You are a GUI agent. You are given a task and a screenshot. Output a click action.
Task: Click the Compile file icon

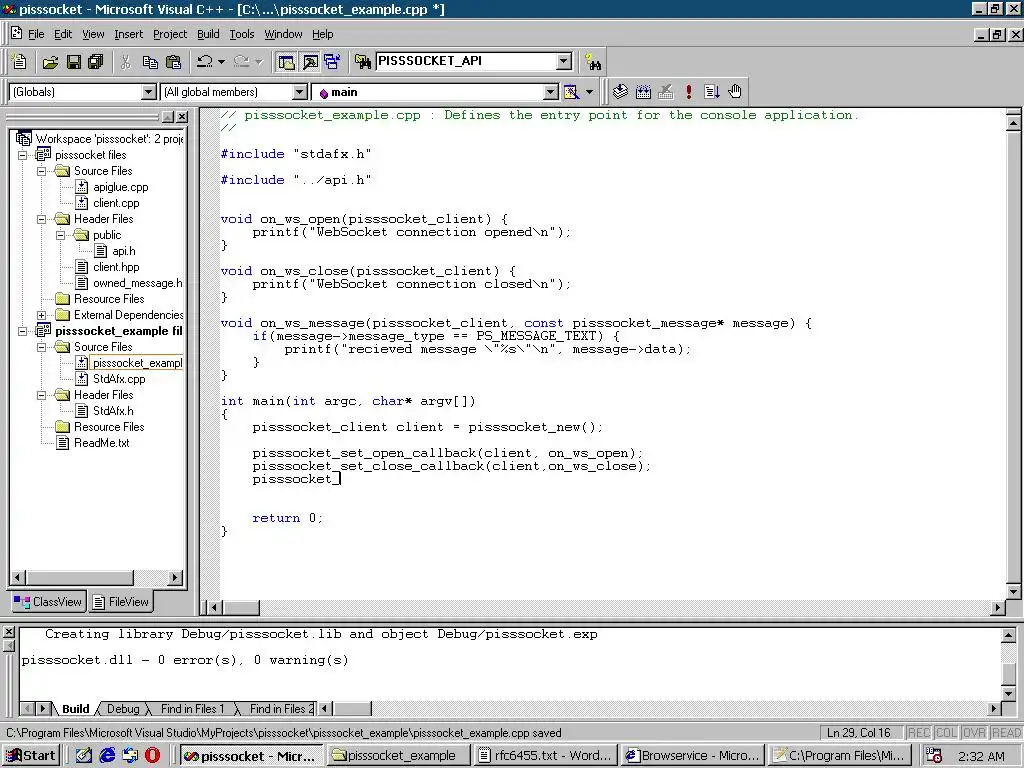point(620,91)
